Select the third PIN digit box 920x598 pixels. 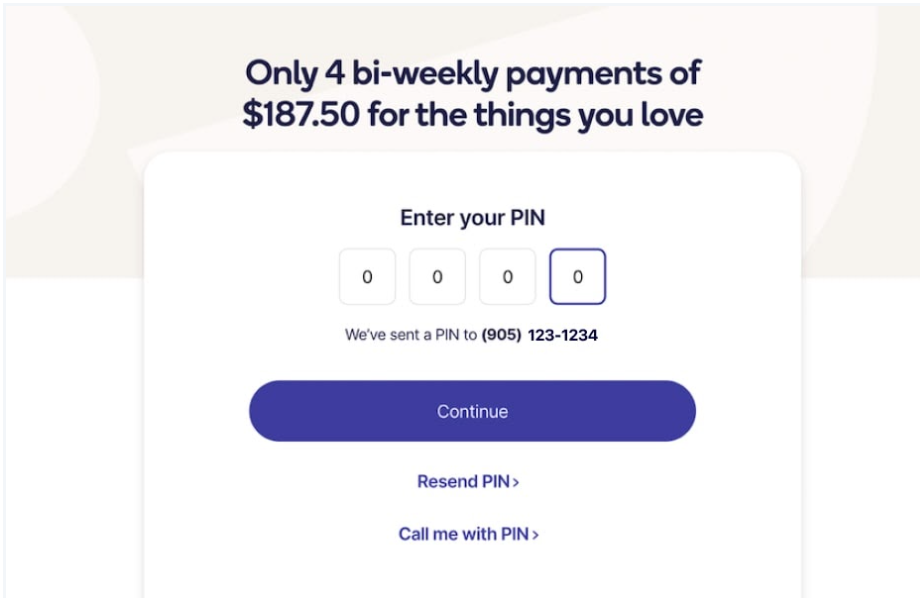(508, 276)
